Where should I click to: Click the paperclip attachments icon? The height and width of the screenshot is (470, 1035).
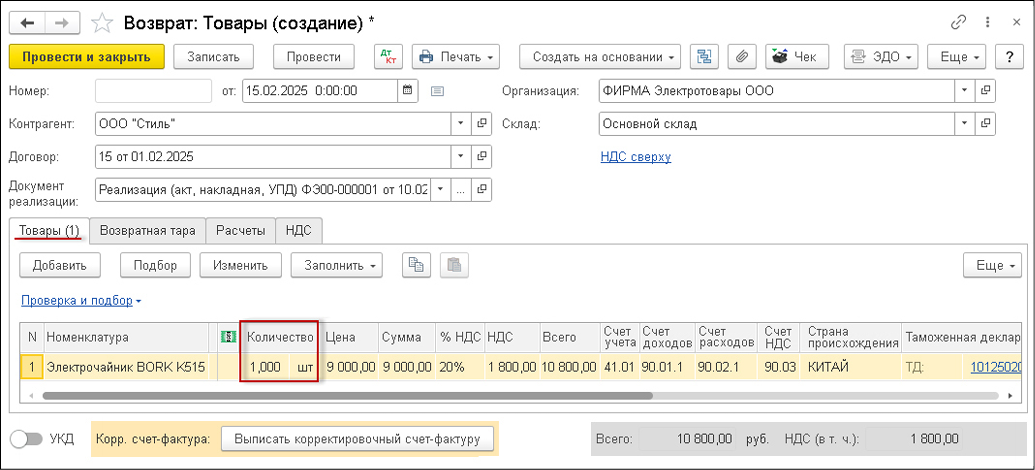click(741, 57)
